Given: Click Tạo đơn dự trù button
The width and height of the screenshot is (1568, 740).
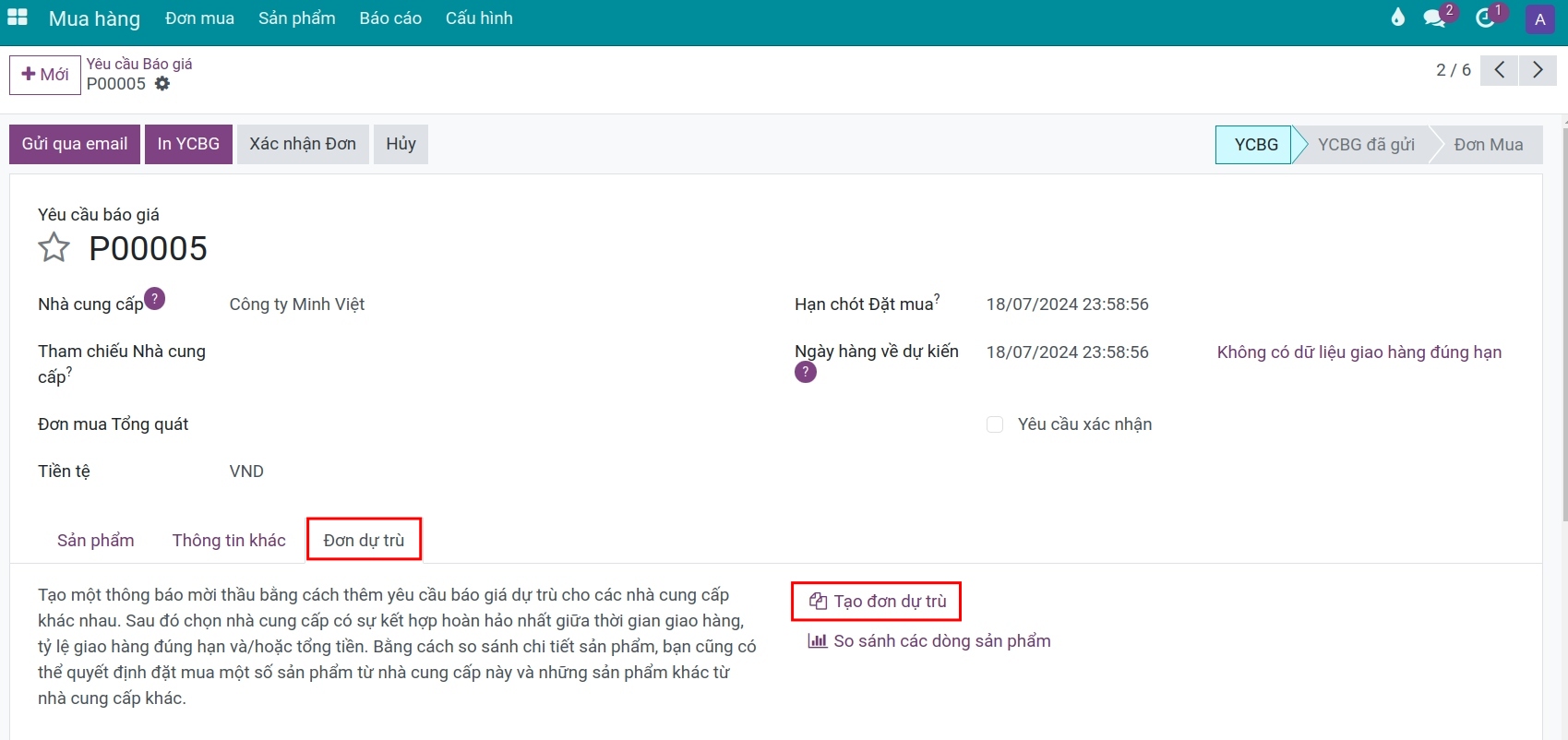Looking at the screenshot, I should point(878,602).
